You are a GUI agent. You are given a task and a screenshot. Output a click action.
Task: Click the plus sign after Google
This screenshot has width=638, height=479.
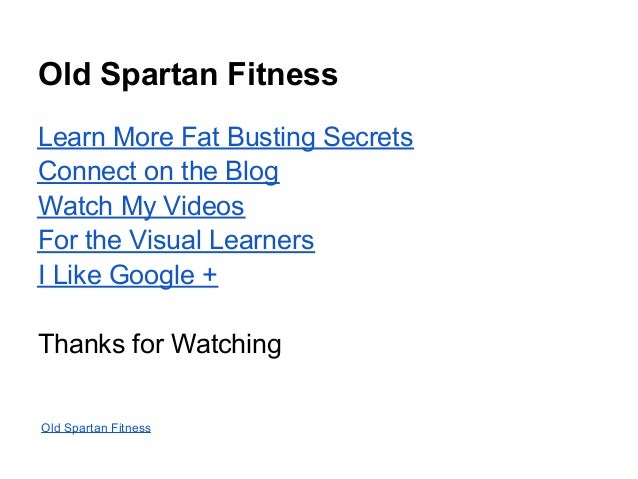[x=210, y=275]
